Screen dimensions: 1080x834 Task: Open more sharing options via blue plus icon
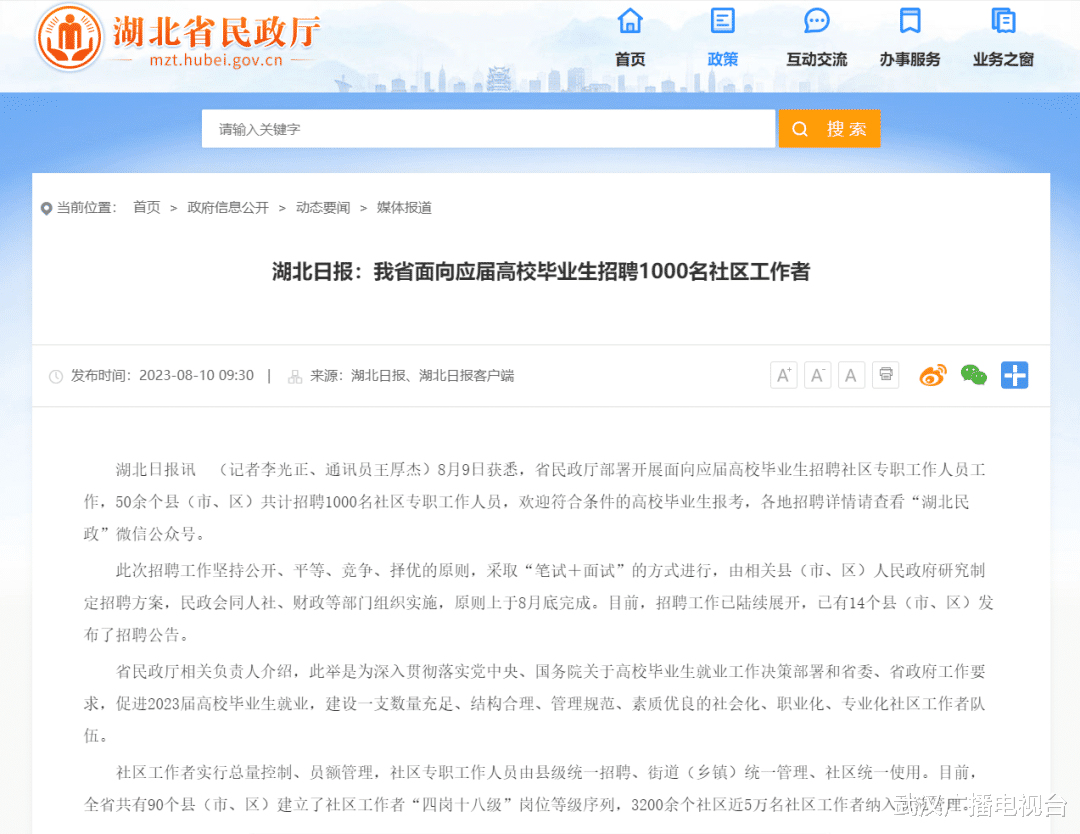pos(1014,374)
